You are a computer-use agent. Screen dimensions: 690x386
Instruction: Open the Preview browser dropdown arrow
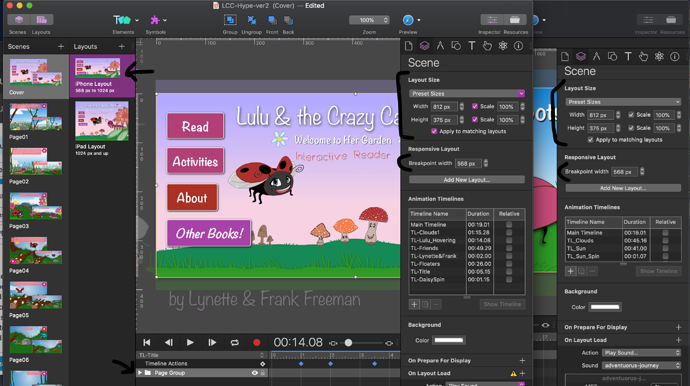418,20
